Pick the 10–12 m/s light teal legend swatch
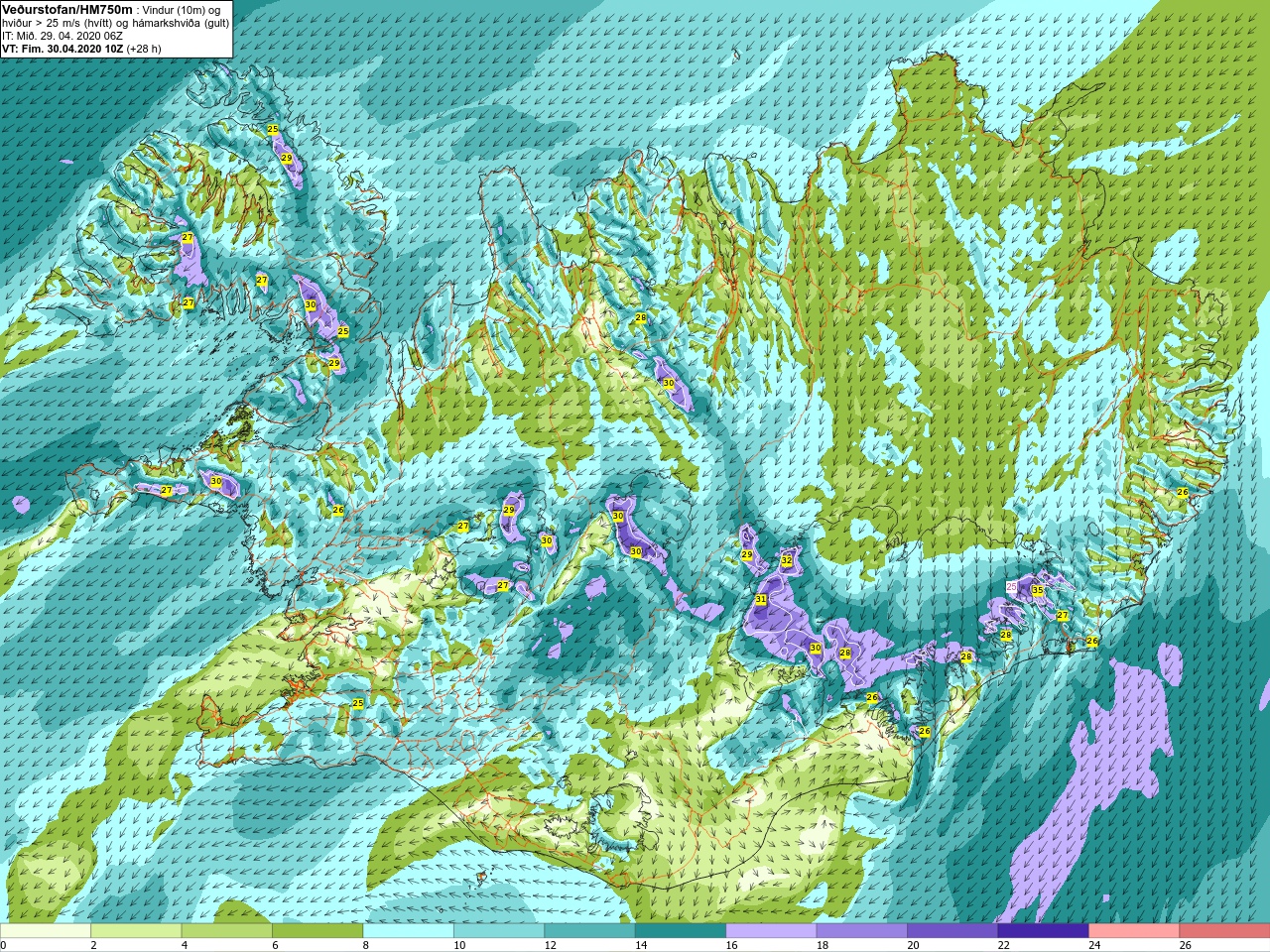The width and height of the screenshot is (1270, 952). [x=499, y=931]
